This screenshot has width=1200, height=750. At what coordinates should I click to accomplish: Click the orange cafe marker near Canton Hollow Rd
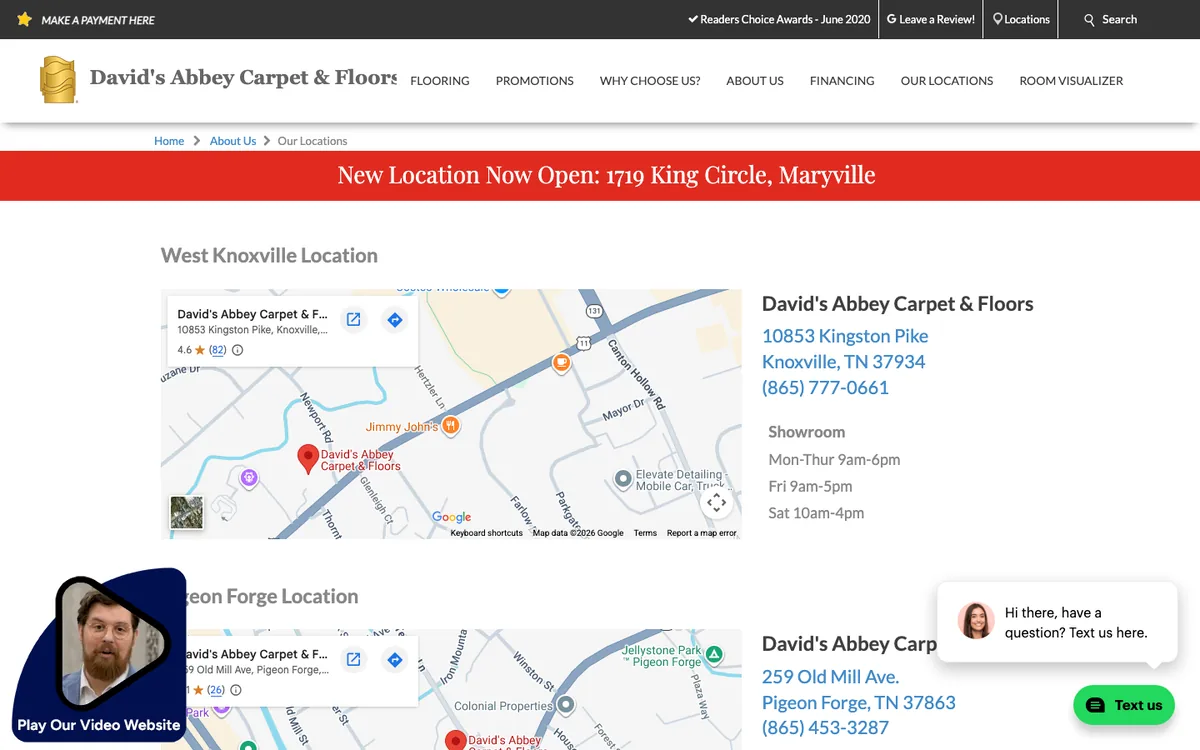pos(561,363)
